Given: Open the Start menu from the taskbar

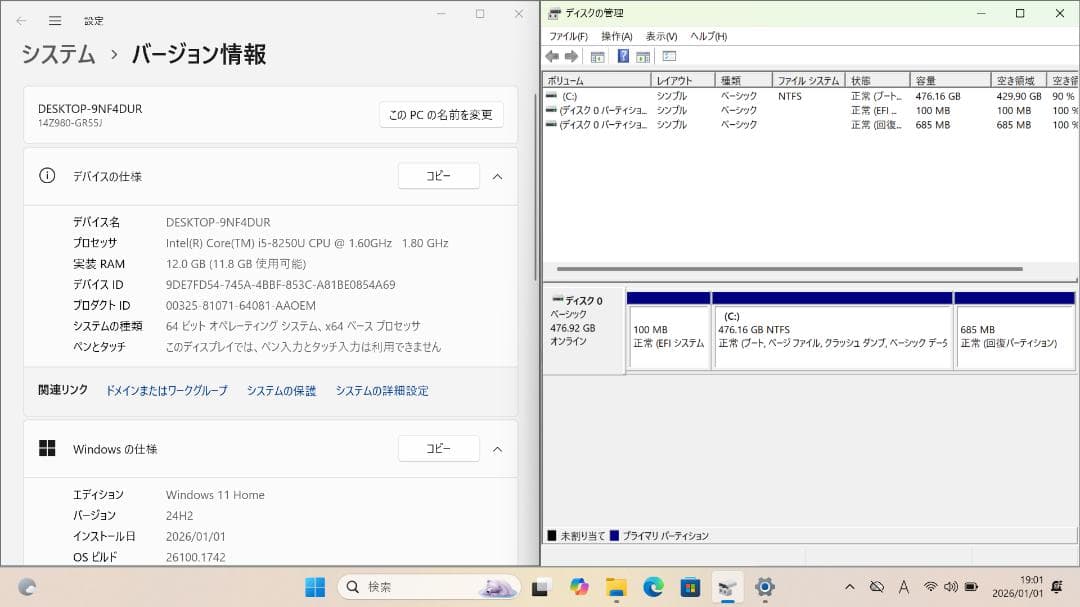Looking at the screenshot, I should [316, 587].
